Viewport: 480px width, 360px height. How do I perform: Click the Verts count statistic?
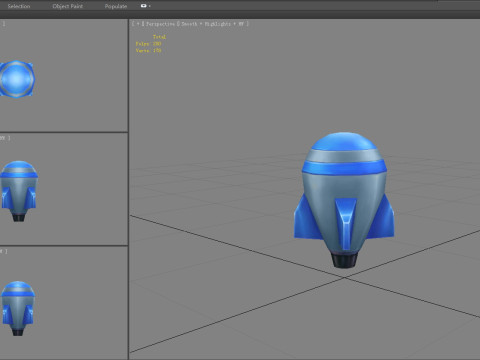pos(148,51)
